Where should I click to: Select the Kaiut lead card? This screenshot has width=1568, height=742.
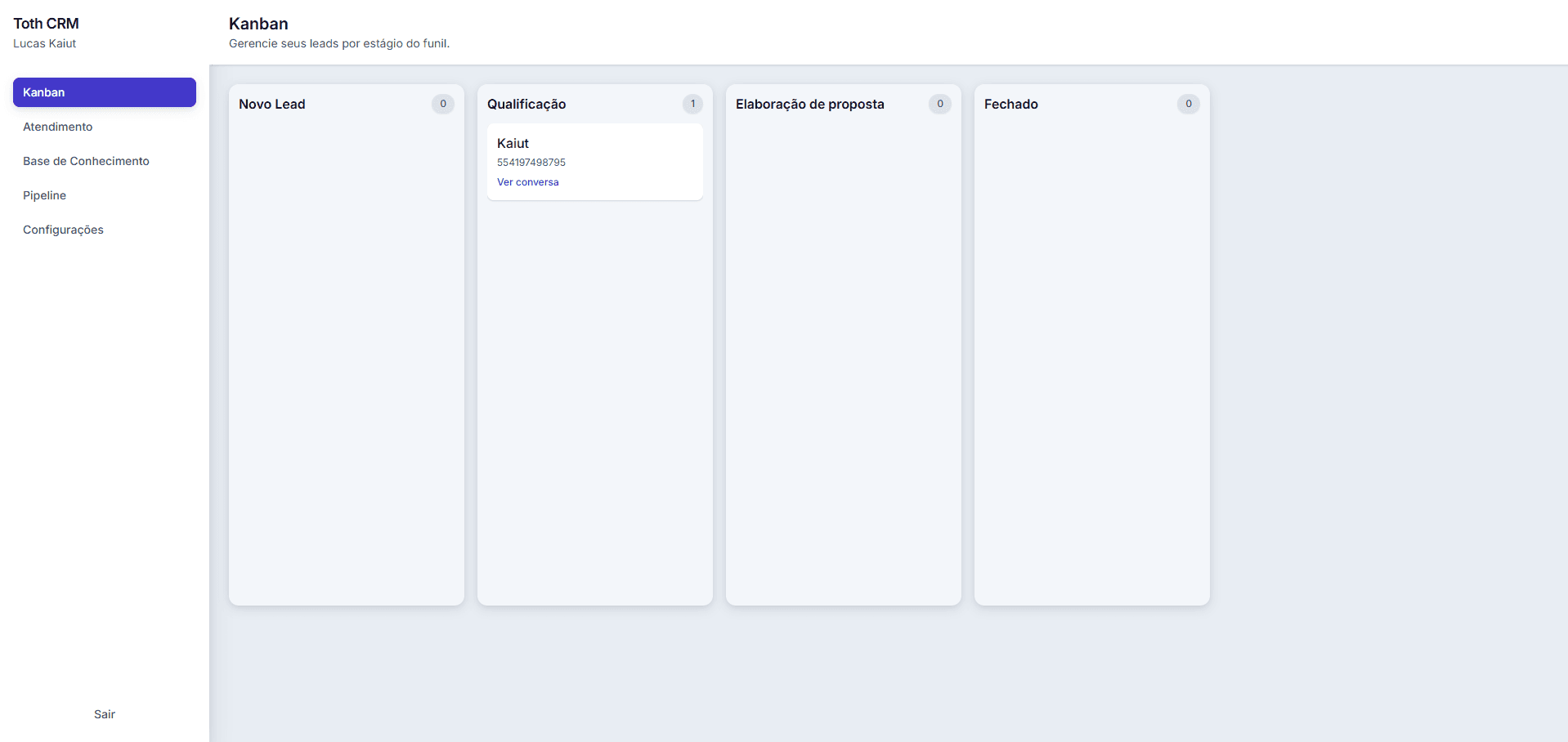coord(595,162)
